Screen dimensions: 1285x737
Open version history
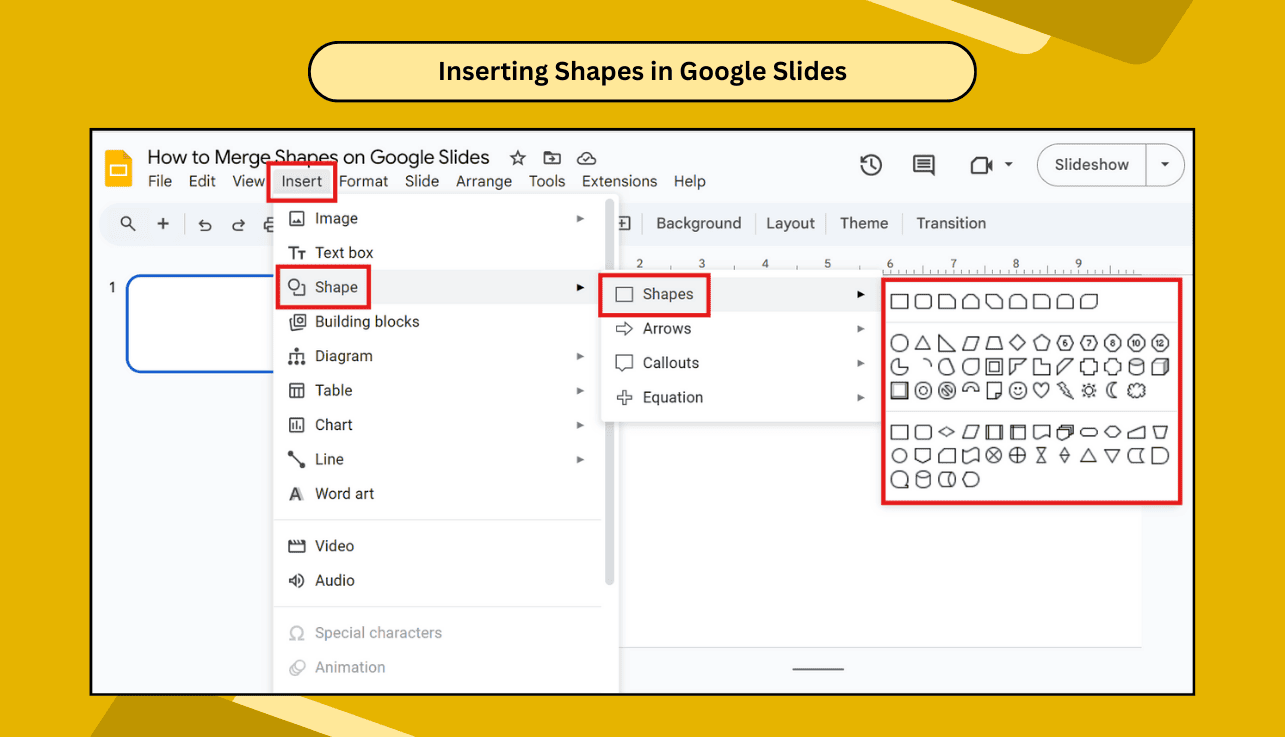point(870,165)
